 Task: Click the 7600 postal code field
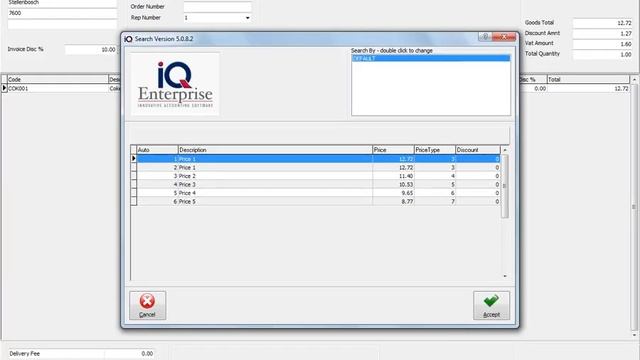coord(62,13)
